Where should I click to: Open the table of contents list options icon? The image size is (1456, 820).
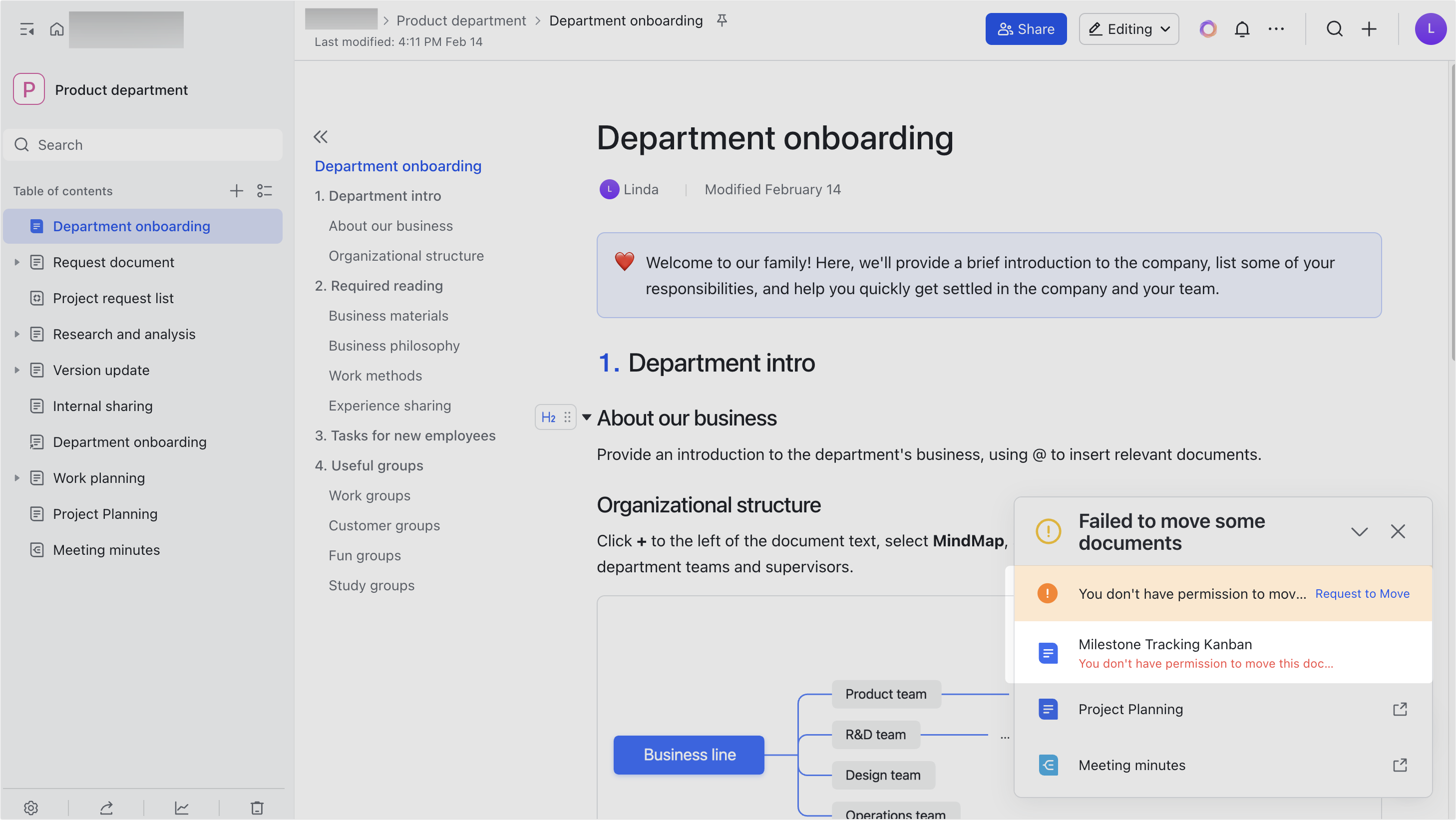(265, 191)
